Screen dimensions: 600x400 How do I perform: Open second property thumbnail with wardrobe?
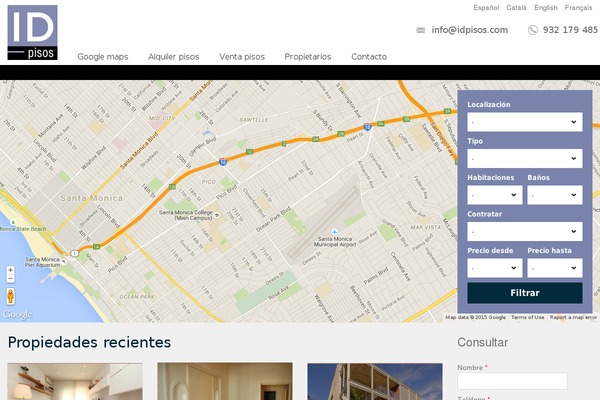coord(225,382)
